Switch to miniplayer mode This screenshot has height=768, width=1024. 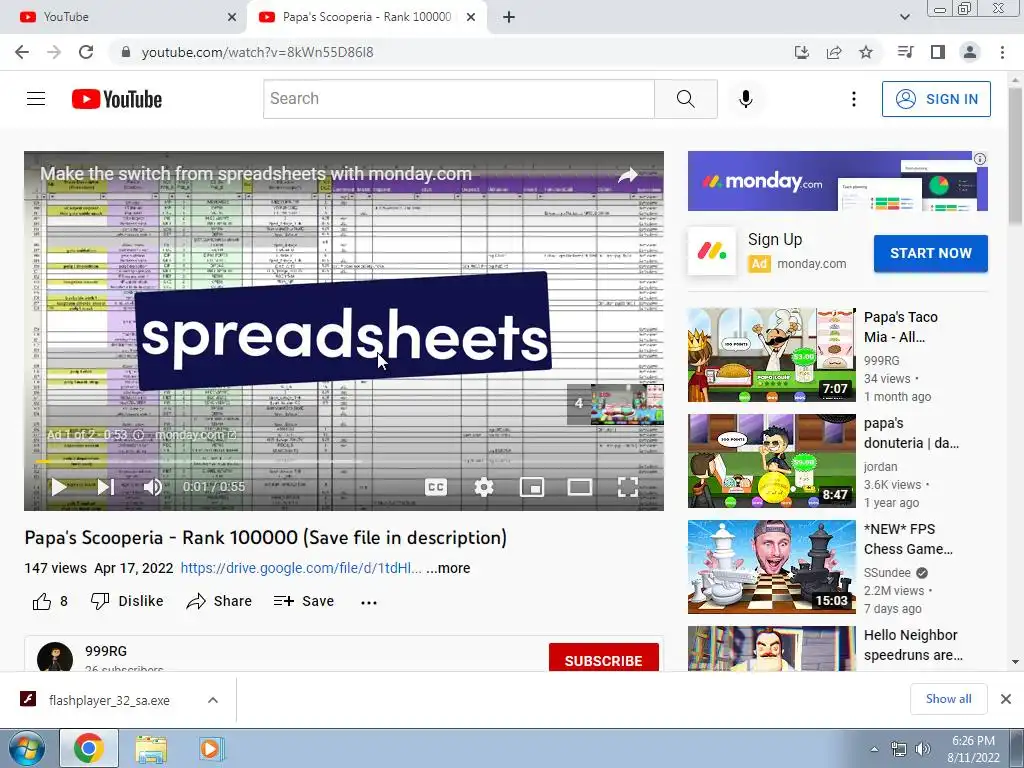click(x=532, y=487)
